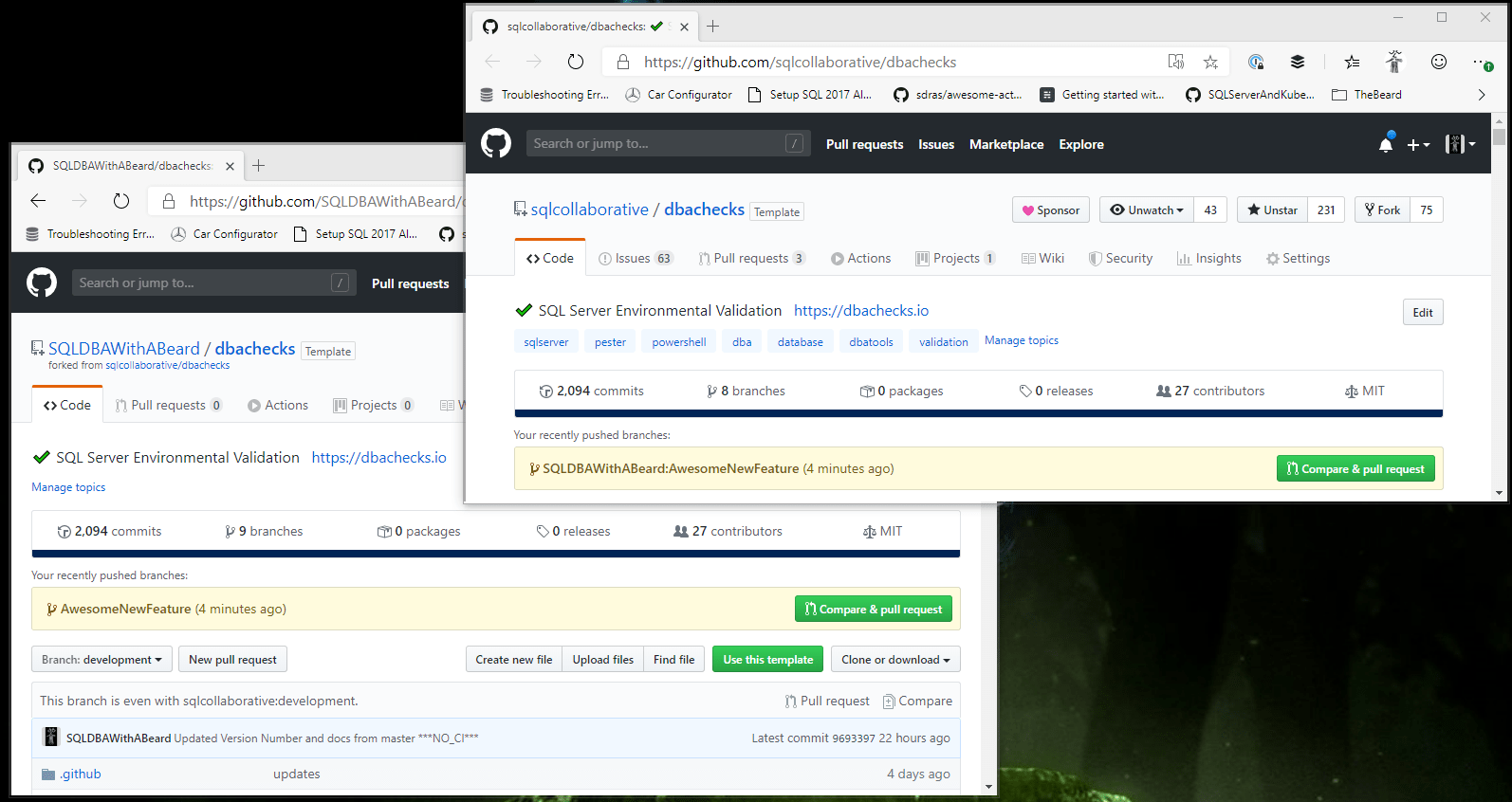The image size is (1512, 802).
Task: Open the notifications bell icon
Action: [1386, 144]
